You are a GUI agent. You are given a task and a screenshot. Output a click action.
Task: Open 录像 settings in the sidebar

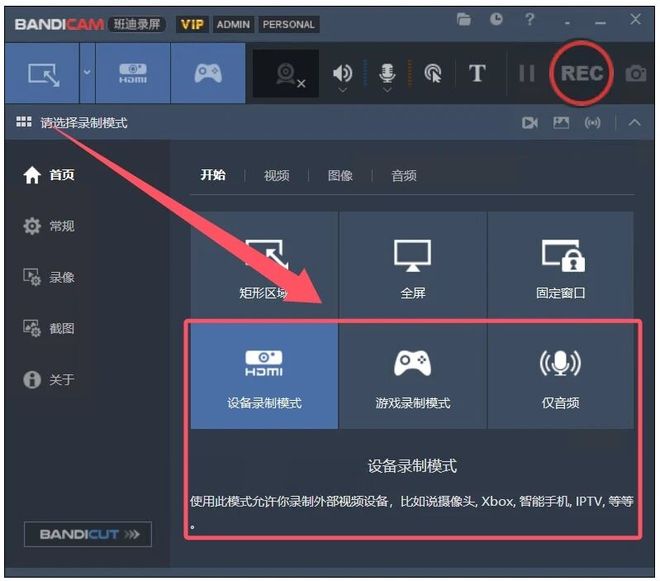tap(49, 277)
